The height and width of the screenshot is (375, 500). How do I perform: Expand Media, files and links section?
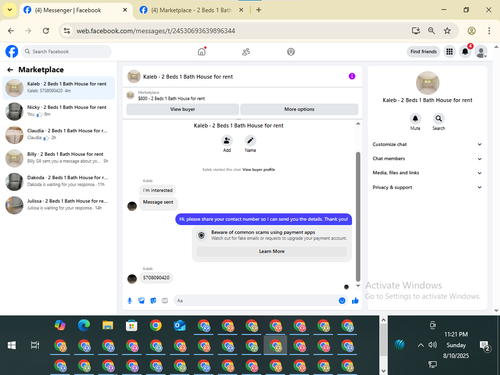(x=427, y=173)
